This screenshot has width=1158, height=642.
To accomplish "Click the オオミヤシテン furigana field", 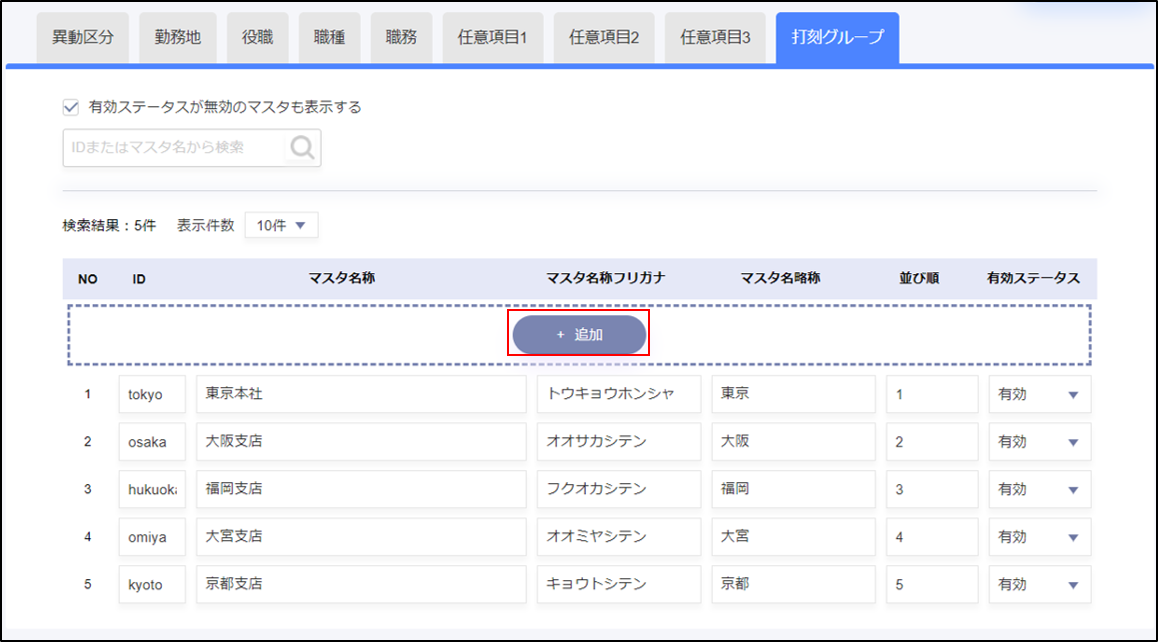I will pyautogui.click(x=618, y=537).
